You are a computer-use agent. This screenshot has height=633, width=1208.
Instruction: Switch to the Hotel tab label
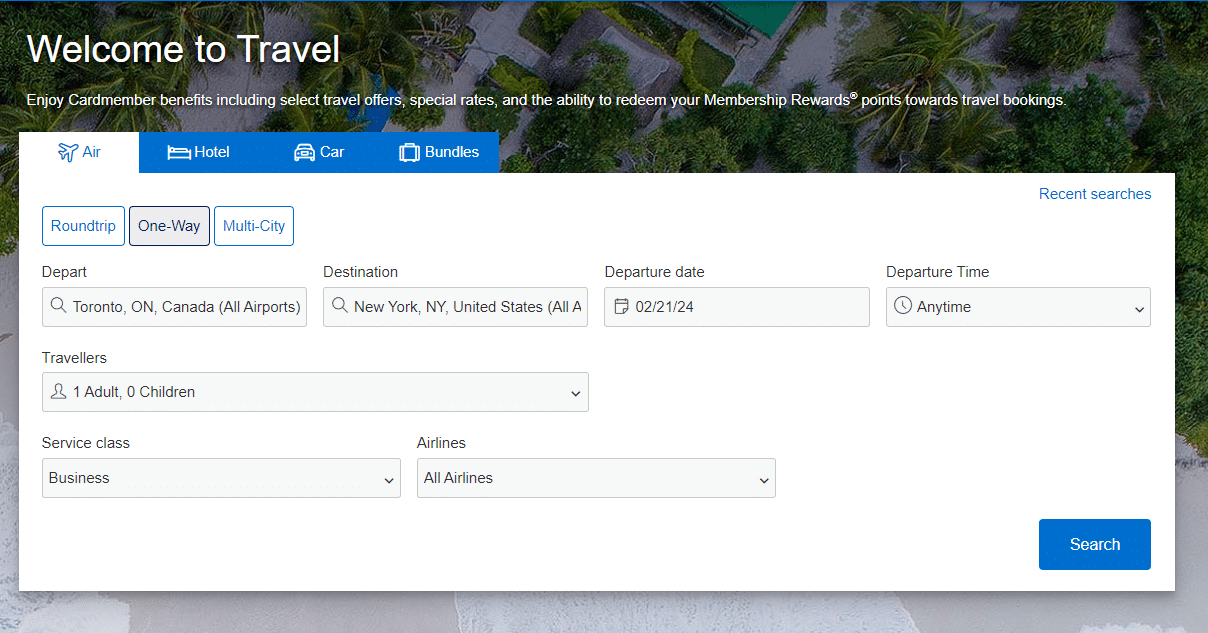pyautogui.click(x=212, y=152)
